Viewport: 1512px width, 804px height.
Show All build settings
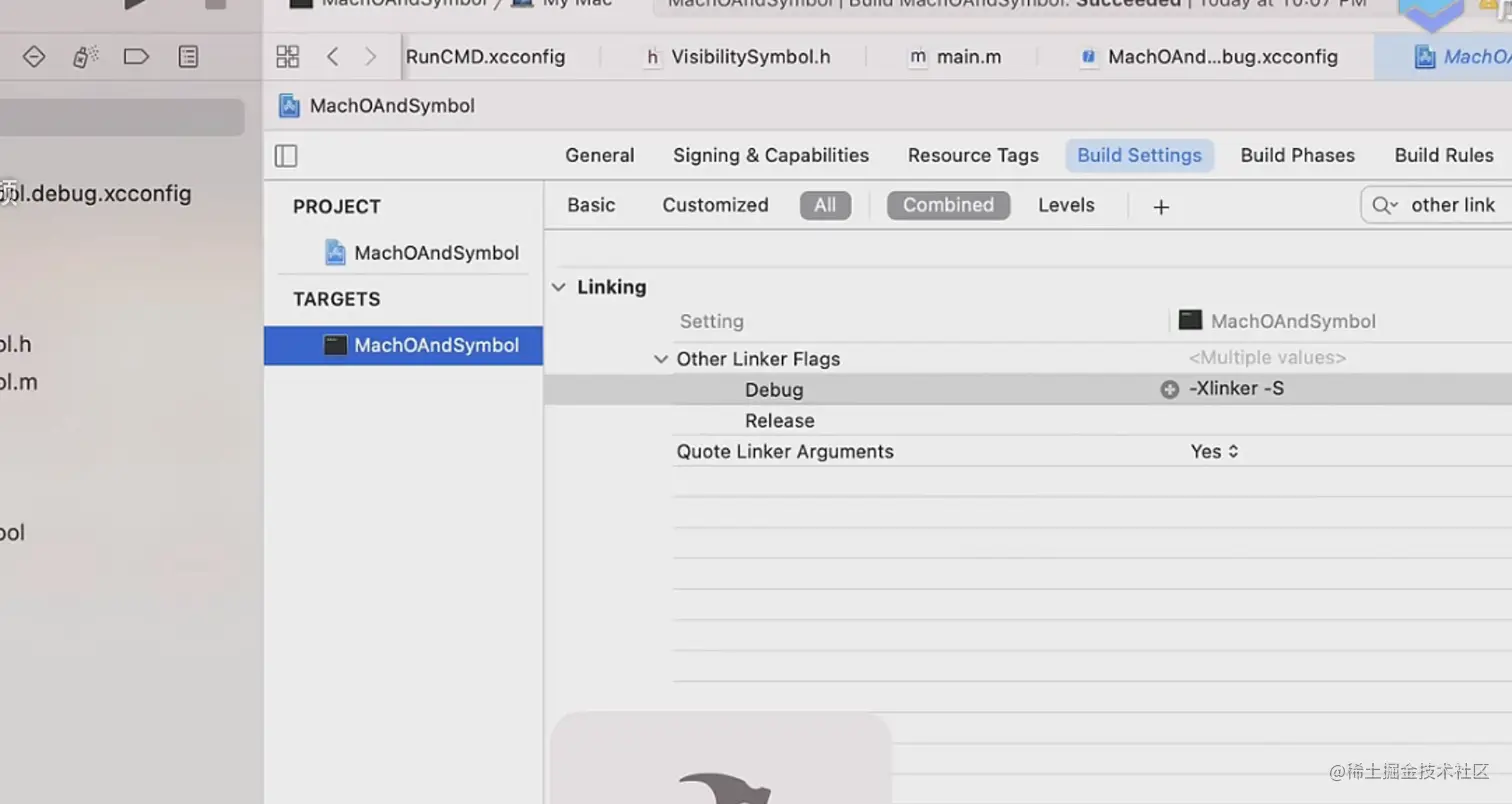coord(825,206)
